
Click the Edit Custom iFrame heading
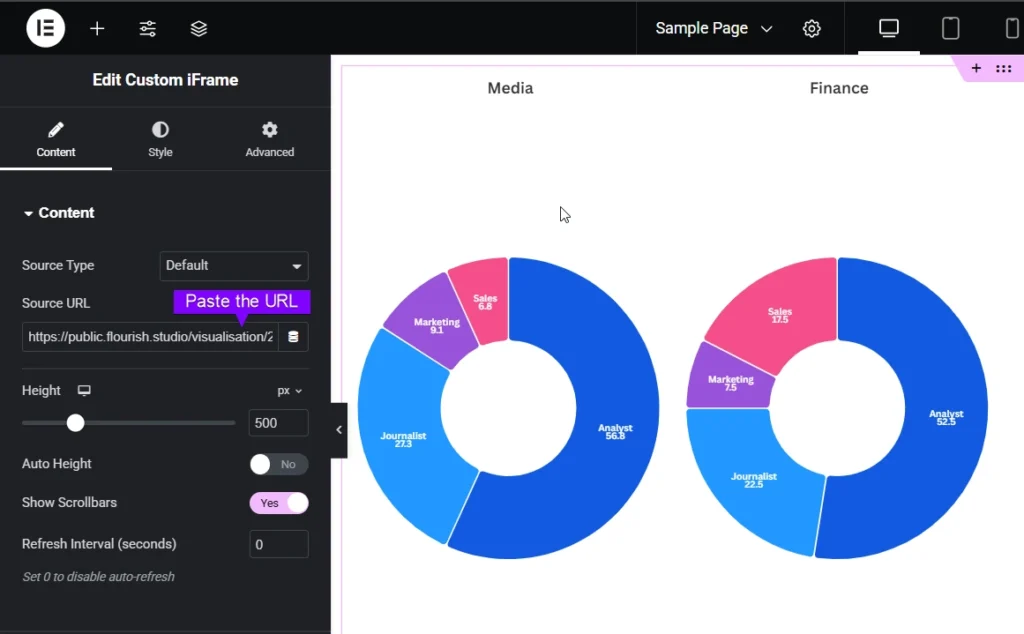(x=165, y=80)
